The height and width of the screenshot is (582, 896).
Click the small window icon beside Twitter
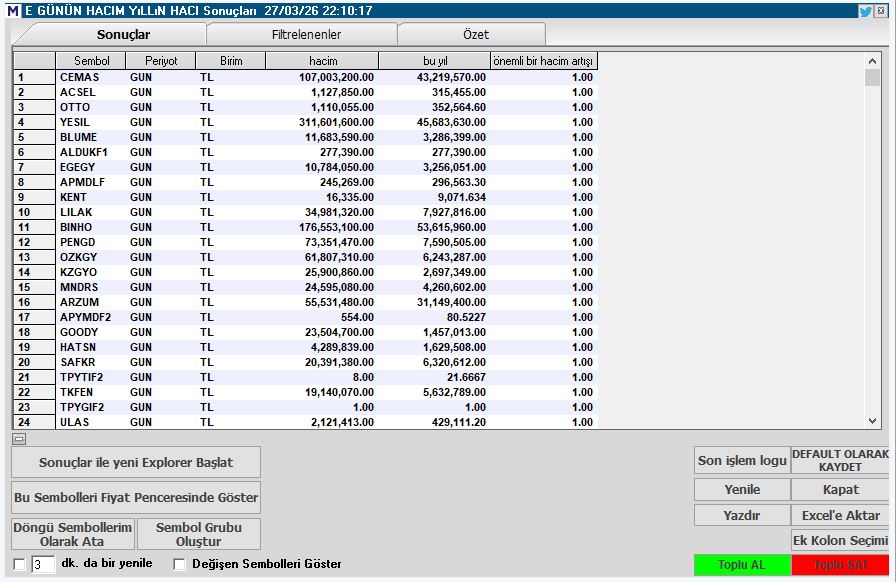882,10
